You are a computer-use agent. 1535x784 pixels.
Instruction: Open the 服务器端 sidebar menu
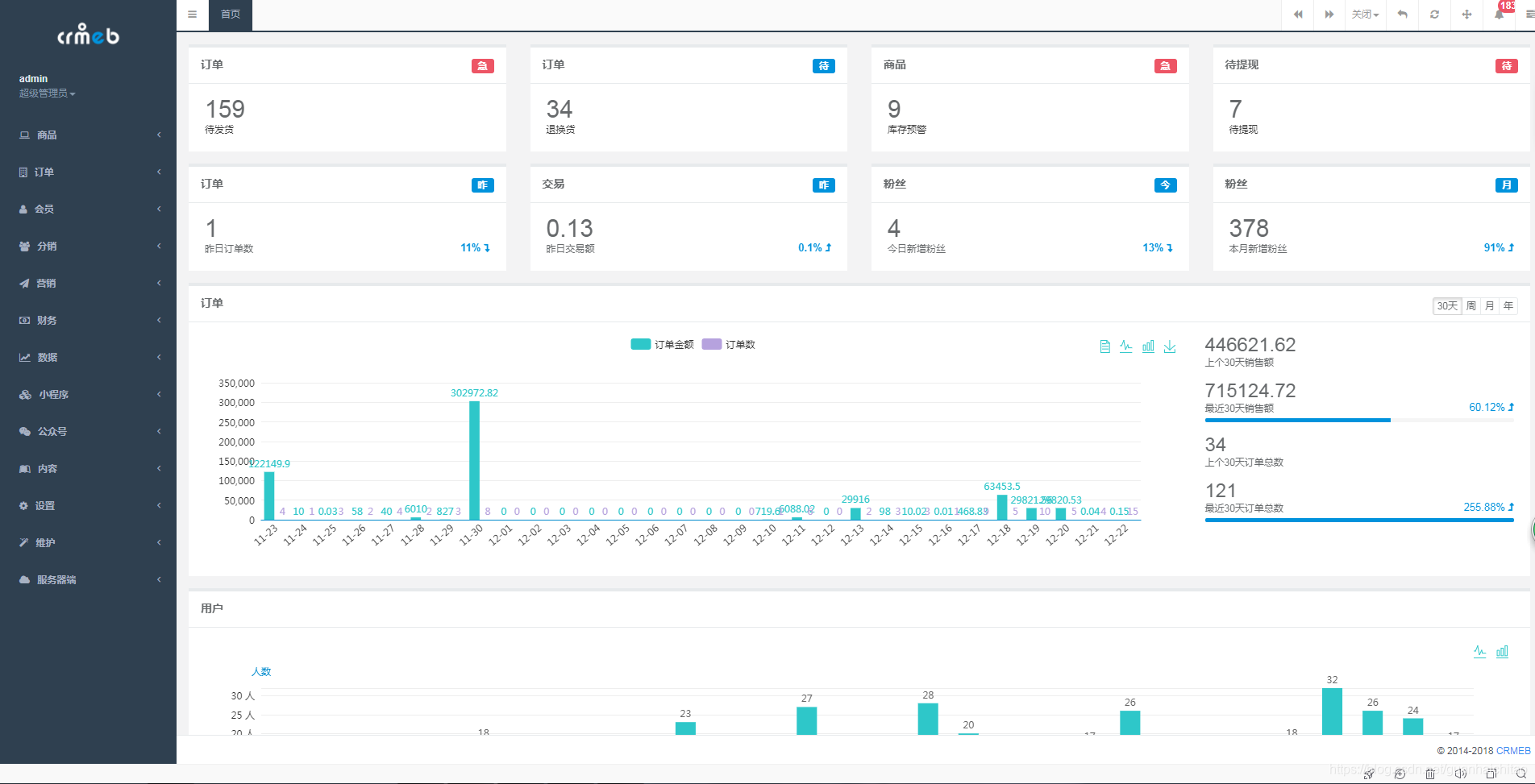[x=89, y=579]
